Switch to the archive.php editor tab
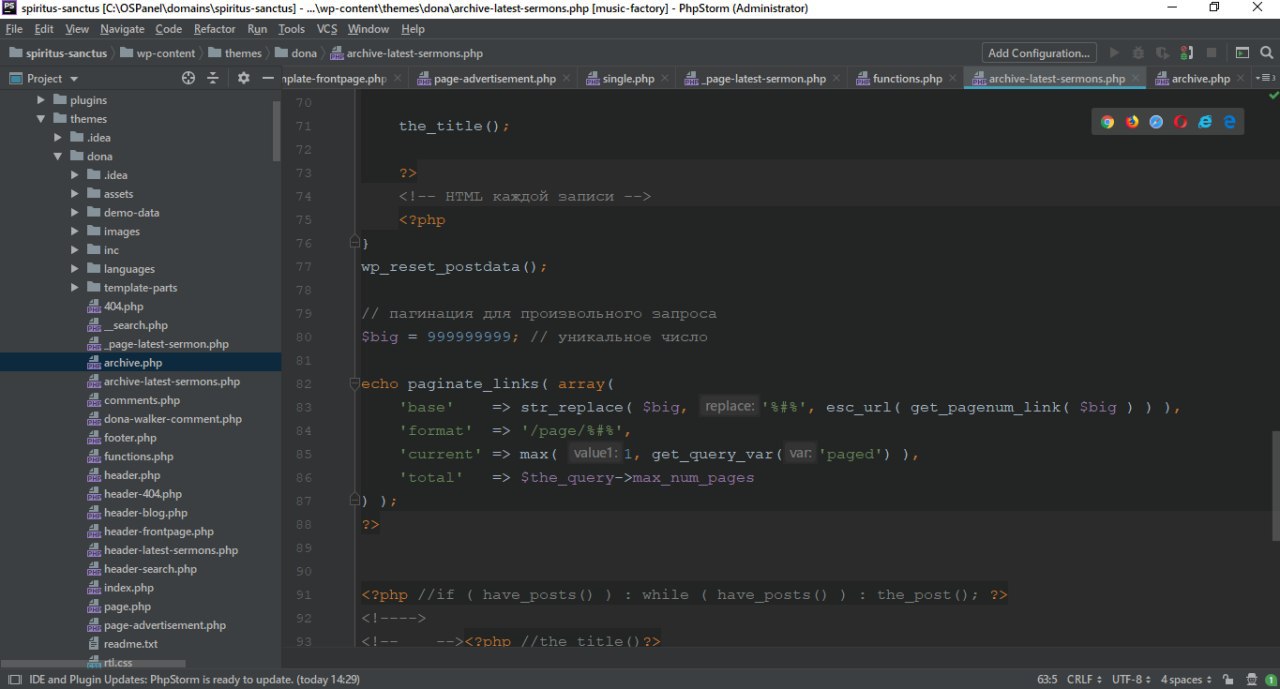This screenshot has height=689, width=1280. [x=1200, y=78]
